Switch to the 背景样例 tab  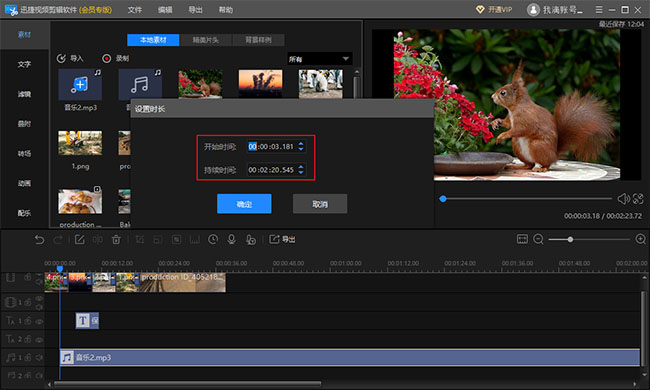tap(258, 40)
